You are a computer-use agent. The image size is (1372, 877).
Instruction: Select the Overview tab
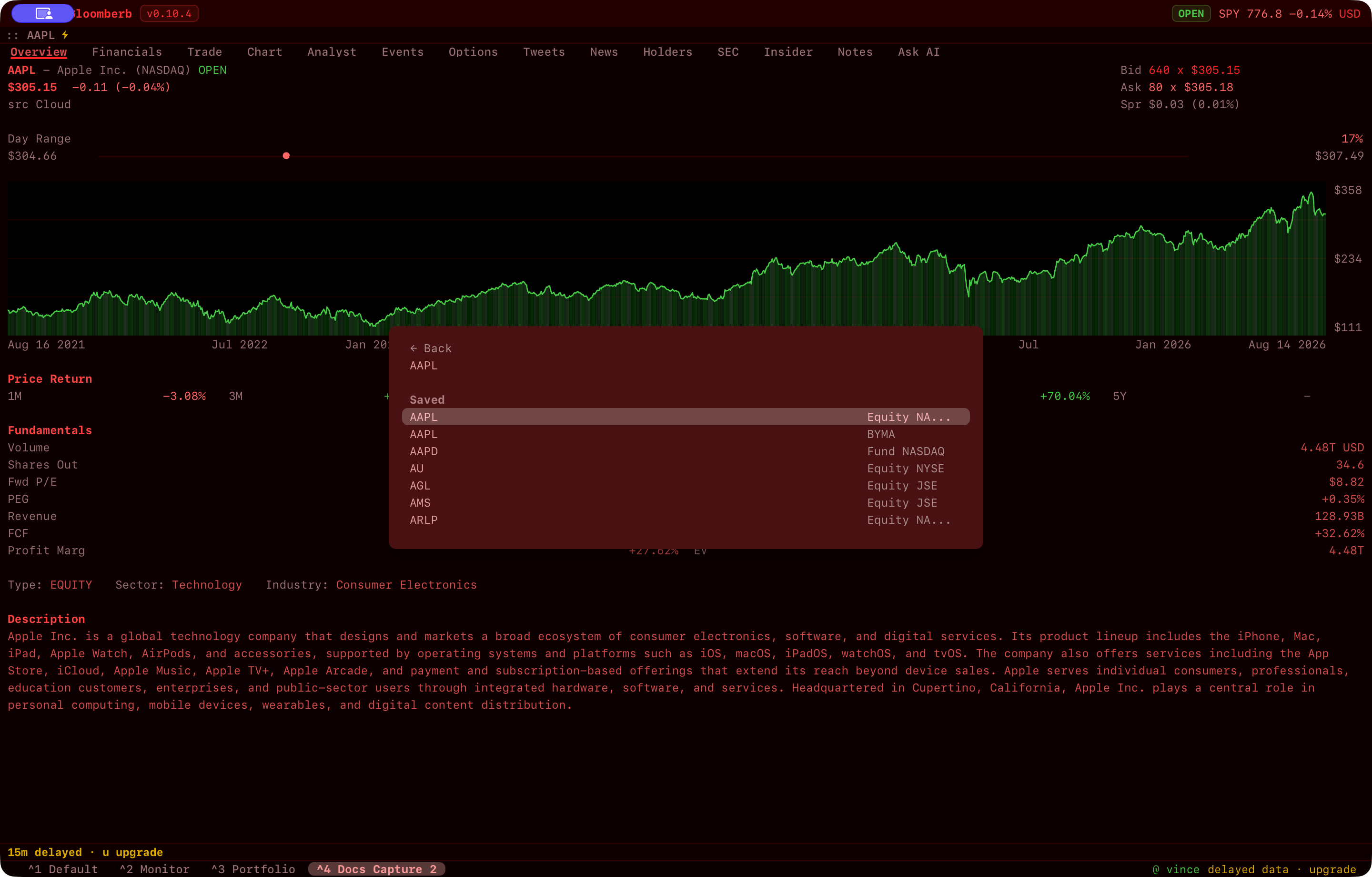[x=39, y=52]
